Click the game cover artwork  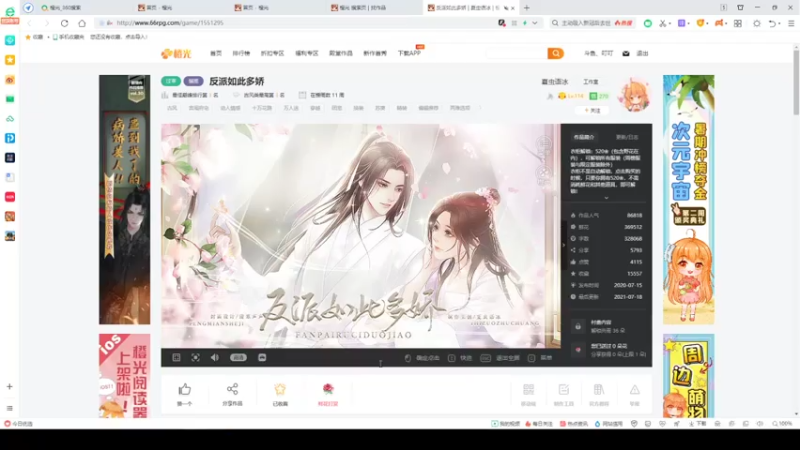point(361,236)
